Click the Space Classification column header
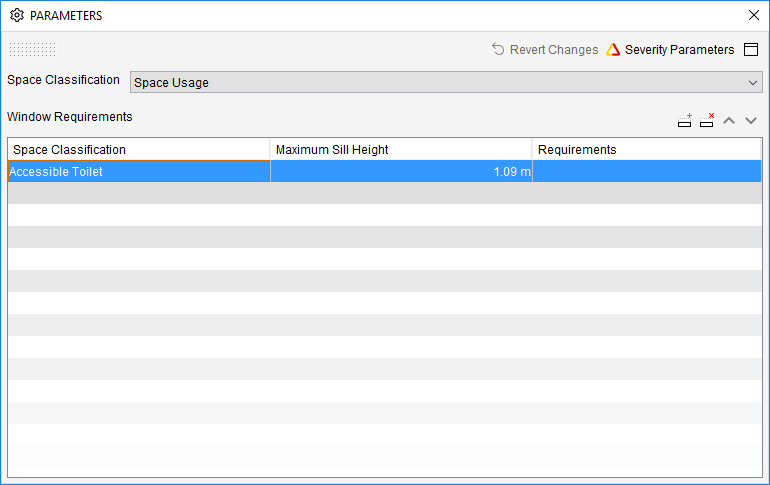Screen dimensions: 770x485 click(x=138, y=149)
